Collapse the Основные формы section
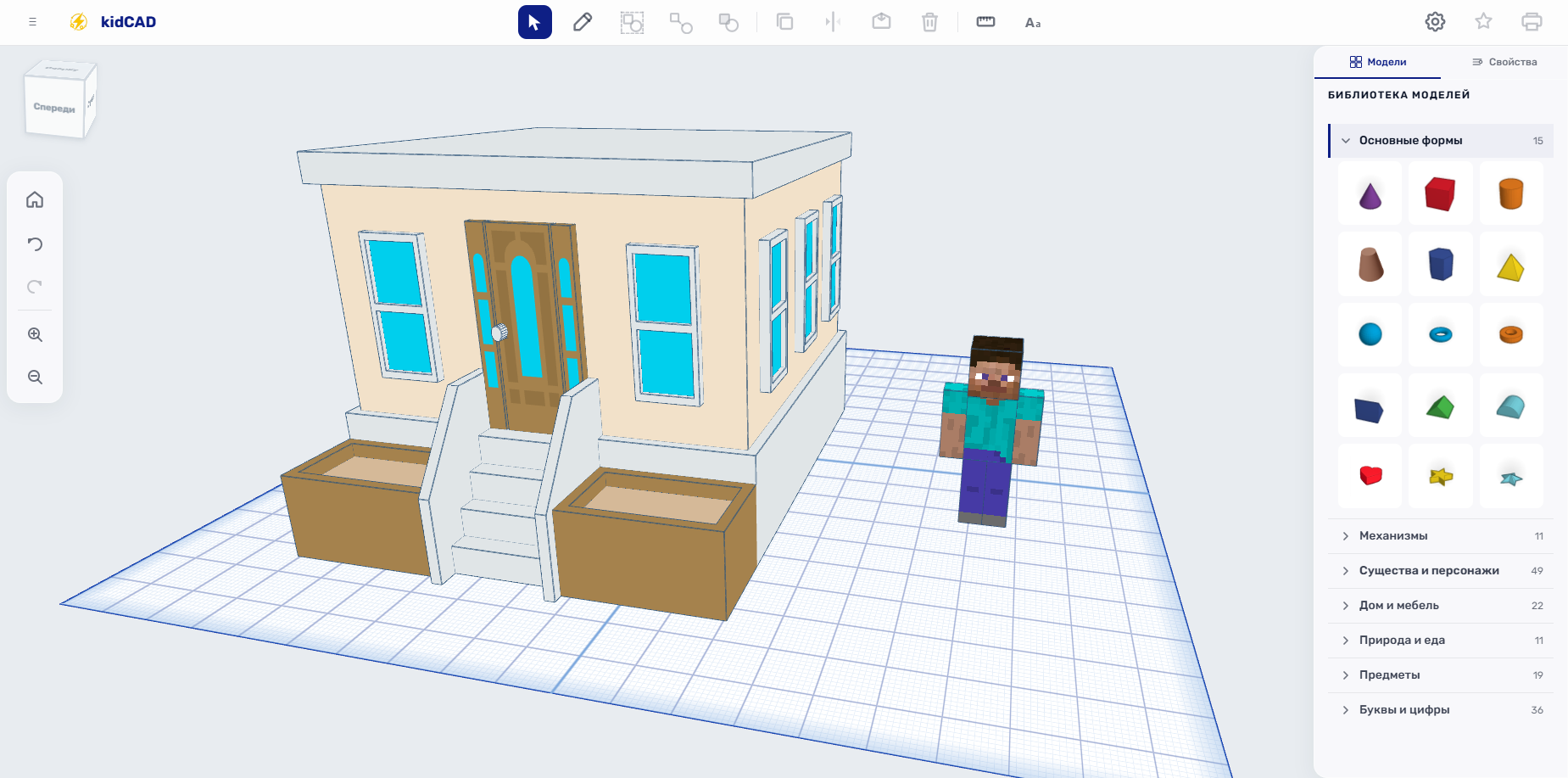The image size is (1568, 778). point(1441,141)
